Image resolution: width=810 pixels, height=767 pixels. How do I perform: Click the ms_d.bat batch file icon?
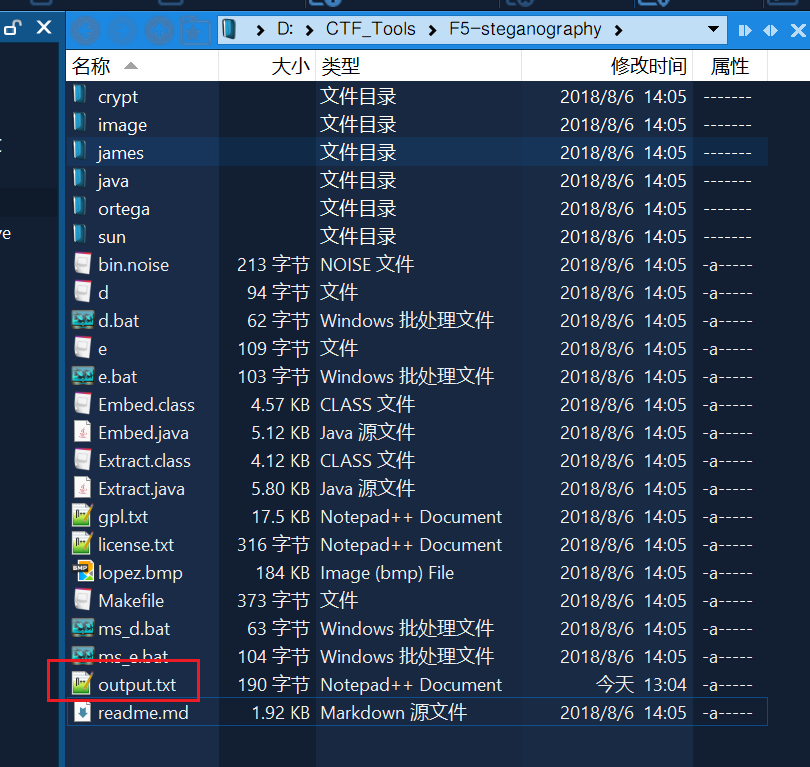83,628
